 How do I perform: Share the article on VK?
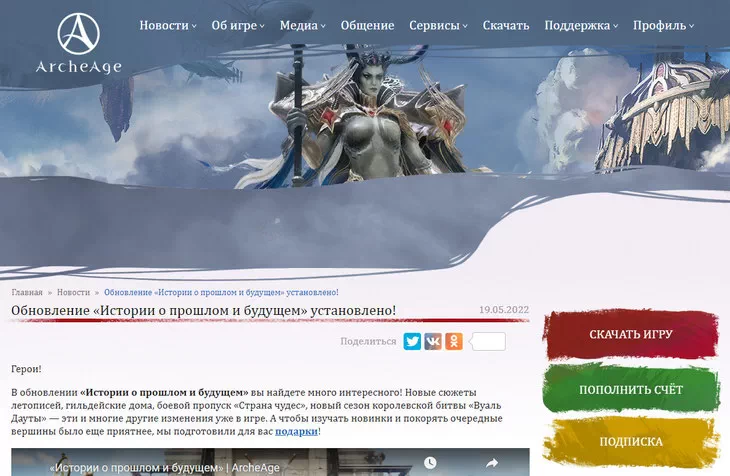(x=433, y=341)
